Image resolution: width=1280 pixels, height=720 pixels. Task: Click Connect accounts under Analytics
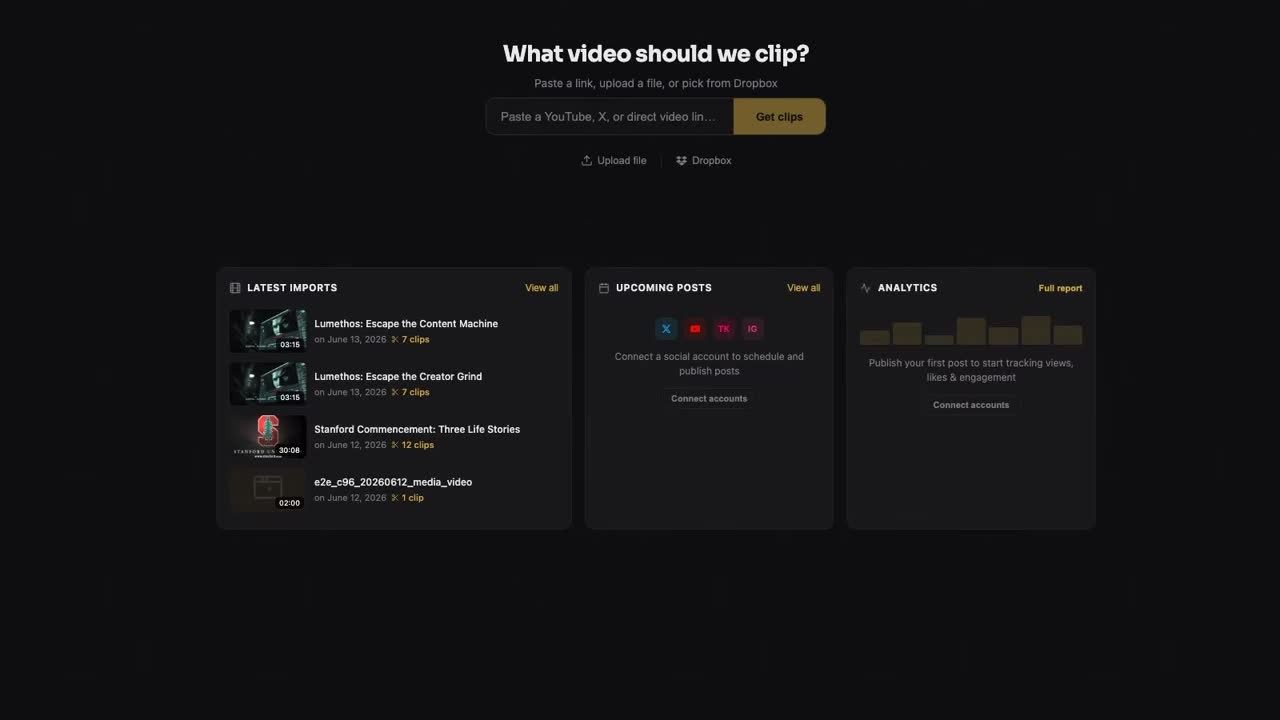coord(971,405)
